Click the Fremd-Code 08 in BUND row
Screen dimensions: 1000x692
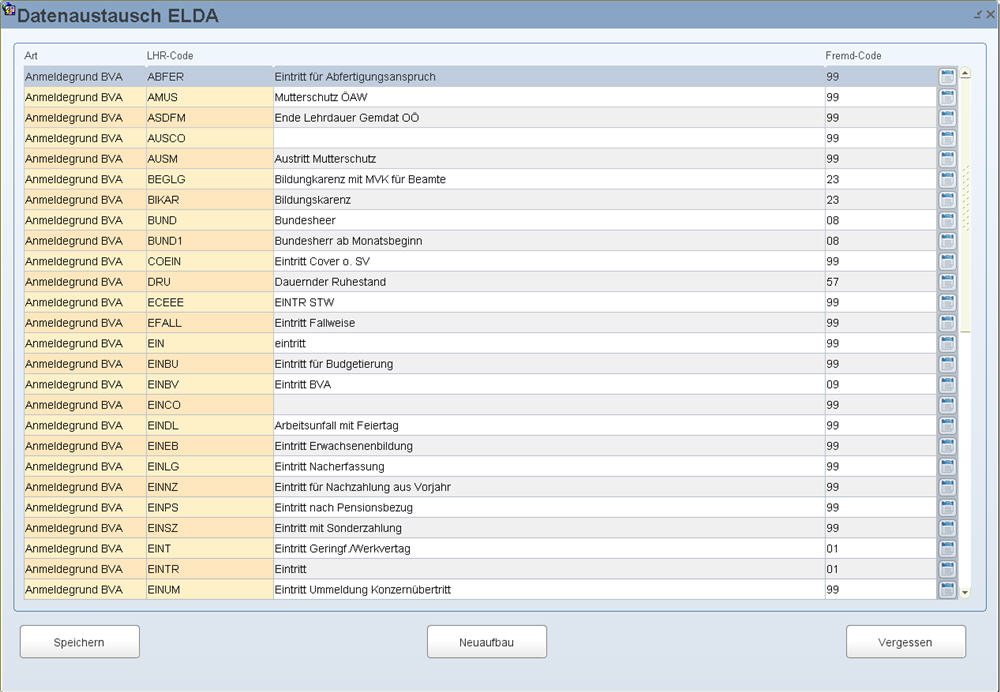[881, 220]
